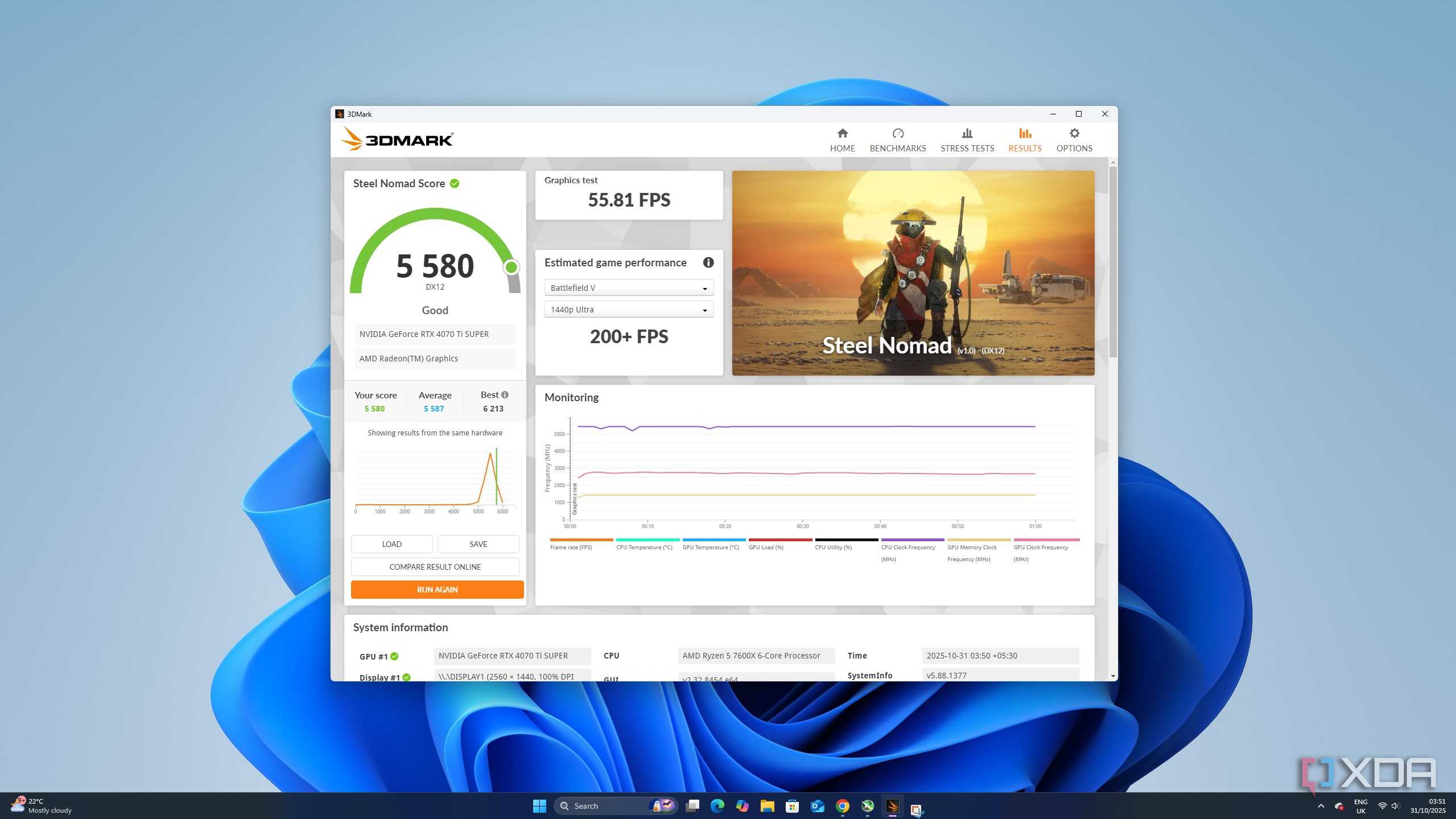Click the results page vertical scrollbar
This screenshot has width=1456, height=819.
click(1112, 262)
